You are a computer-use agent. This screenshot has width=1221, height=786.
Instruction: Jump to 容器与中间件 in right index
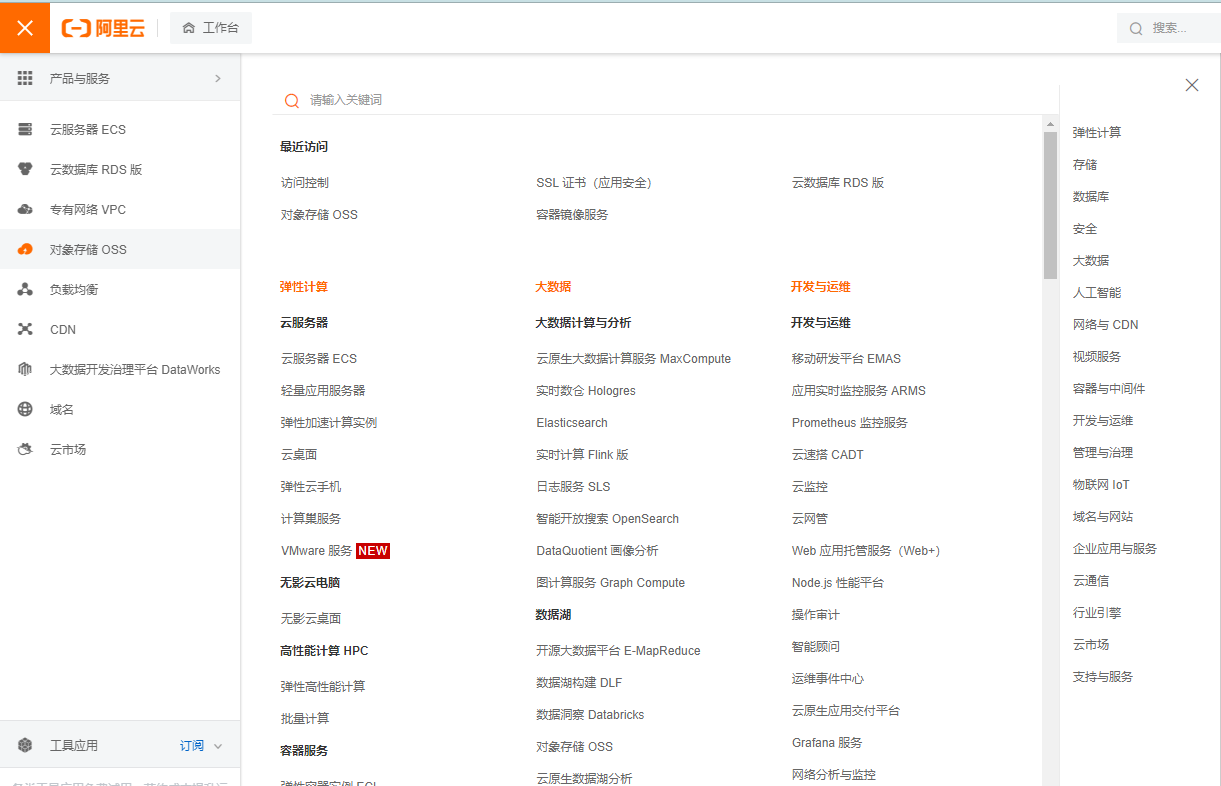(1109, 388)
